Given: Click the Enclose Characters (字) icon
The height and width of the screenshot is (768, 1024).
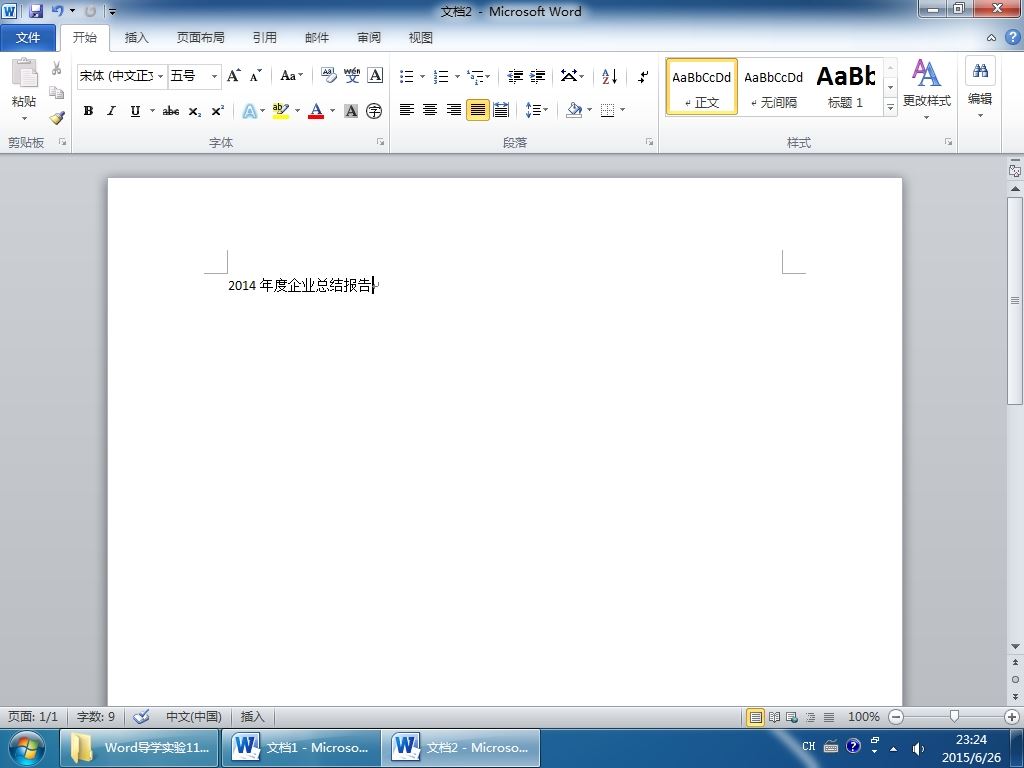Looking at the screenshot, I should [374, 111].
